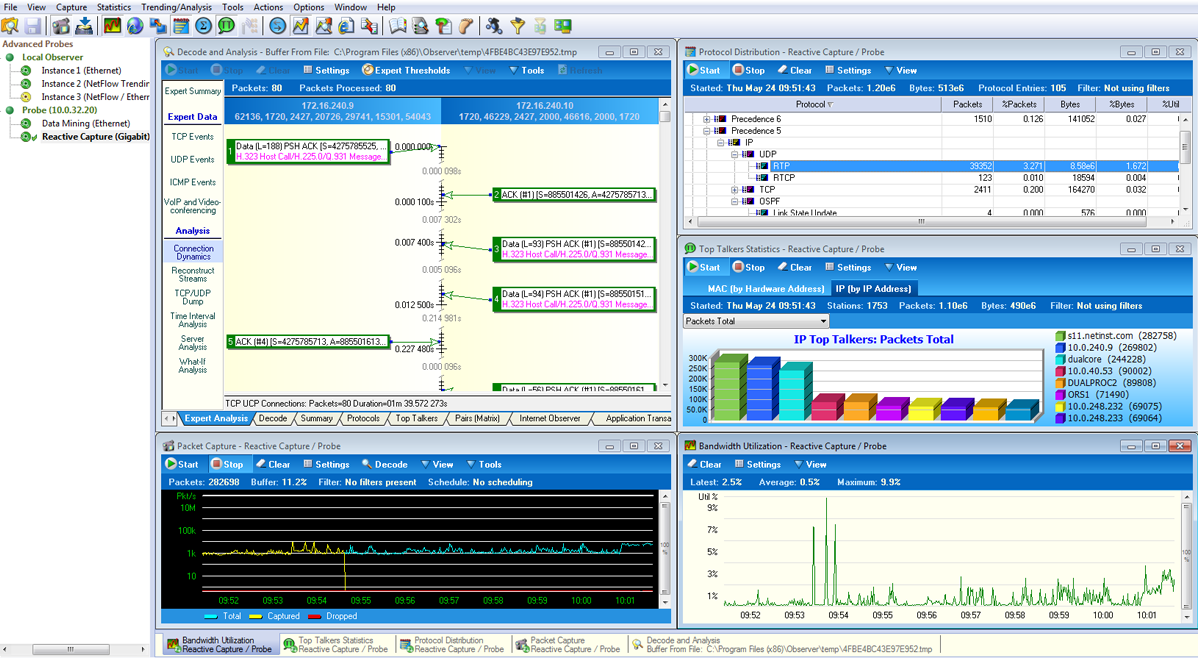The height and width of the screenshot is (658, 1198).
Task: Collapse the Precedence 5 tree node
Action: coord(706,131)
